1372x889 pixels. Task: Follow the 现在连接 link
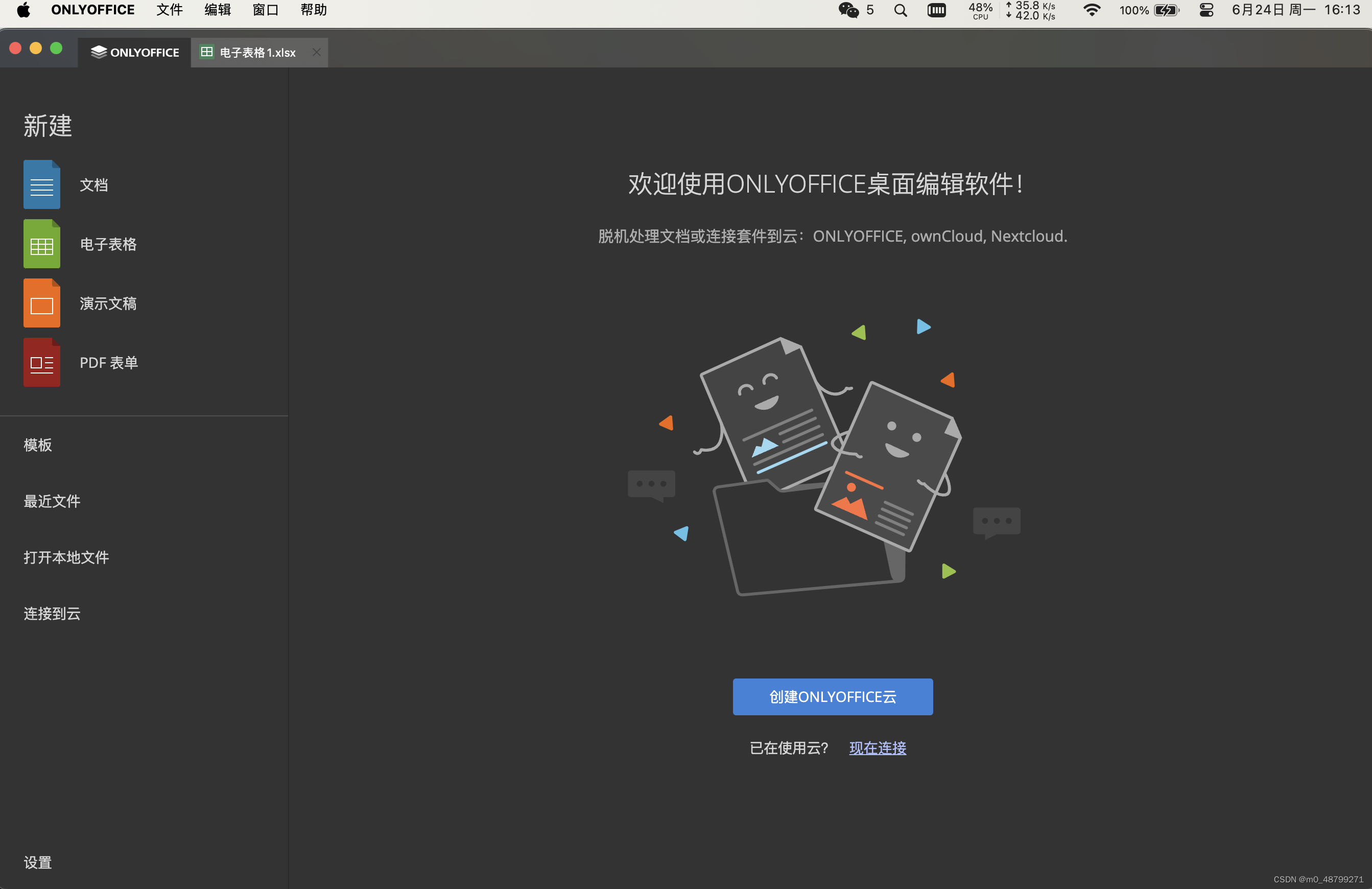point(878,748)
